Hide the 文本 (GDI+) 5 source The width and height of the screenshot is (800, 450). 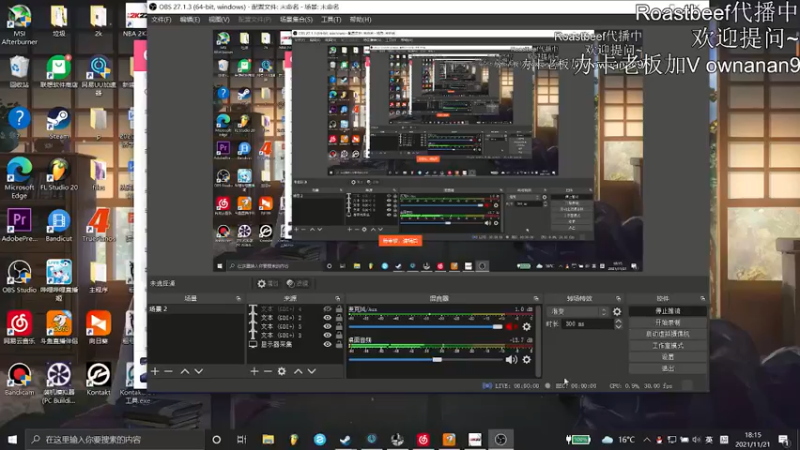pyautogui.click(x=327, y=327)
